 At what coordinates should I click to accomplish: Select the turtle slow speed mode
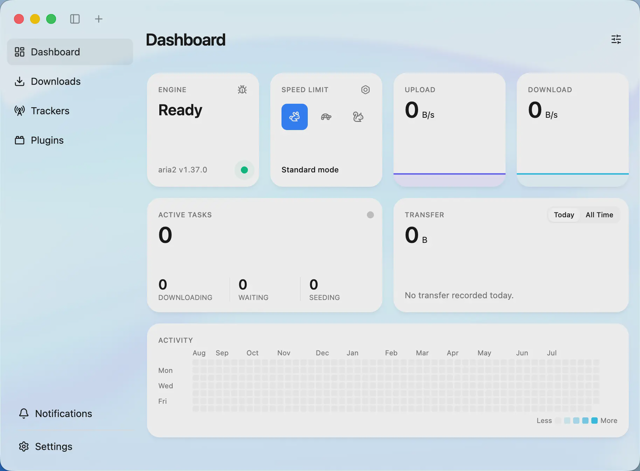(326, 117)
